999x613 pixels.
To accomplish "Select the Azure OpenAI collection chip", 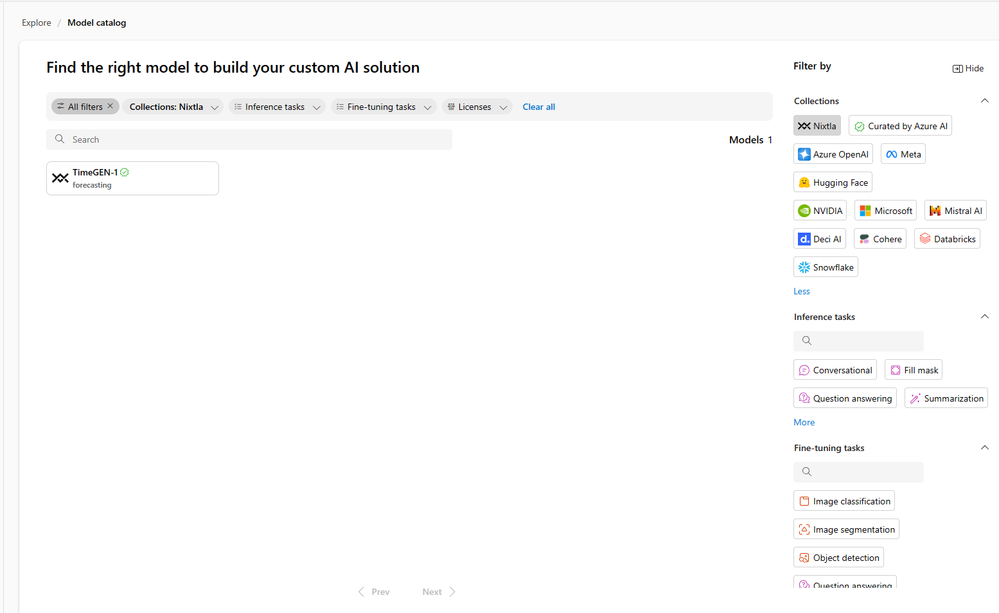I will pyautogui.click(x=833, y=154).
